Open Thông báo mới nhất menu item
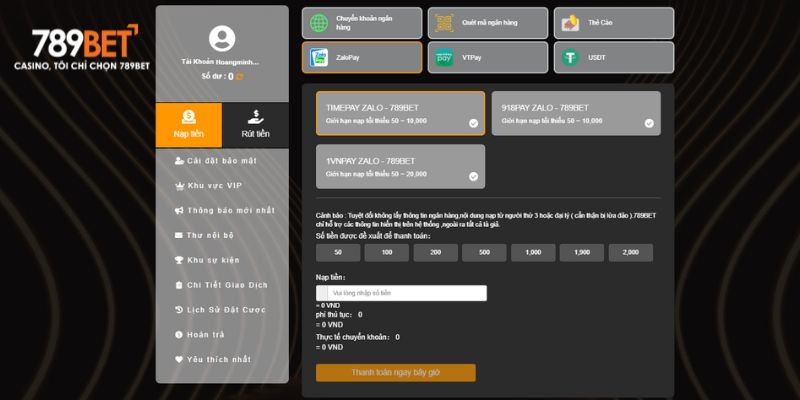This screenshot has width=800, height=400. coord(222,211)
